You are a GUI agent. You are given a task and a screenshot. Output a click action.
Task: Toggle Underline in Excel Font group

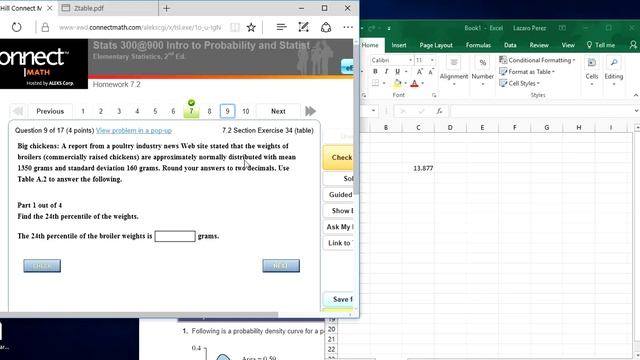[x=397, y=71]
